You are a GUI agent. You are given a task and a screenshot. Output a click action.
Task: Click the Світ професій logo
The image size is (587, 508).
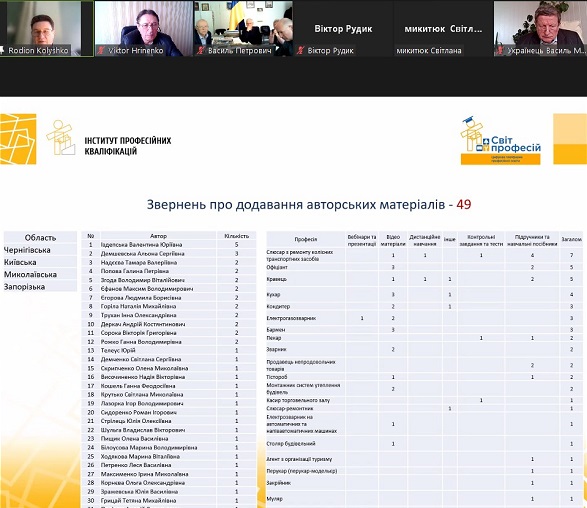tap(501, 140)
